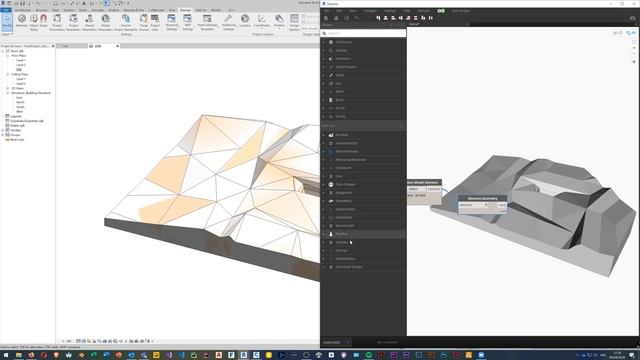
Task: Click Schedules/Quantities (all) in Project Browser
Action: point(27,121)
